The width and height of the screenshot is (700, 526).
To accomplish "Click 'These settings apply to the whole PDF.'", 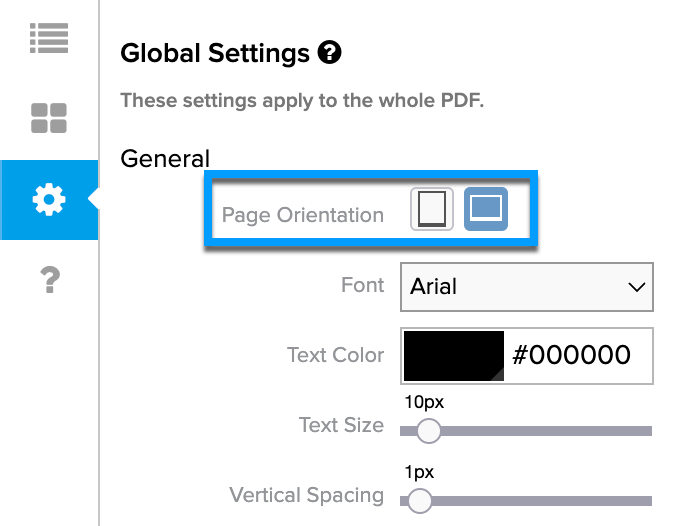I will pyautogui.click(x=302, y=101).
